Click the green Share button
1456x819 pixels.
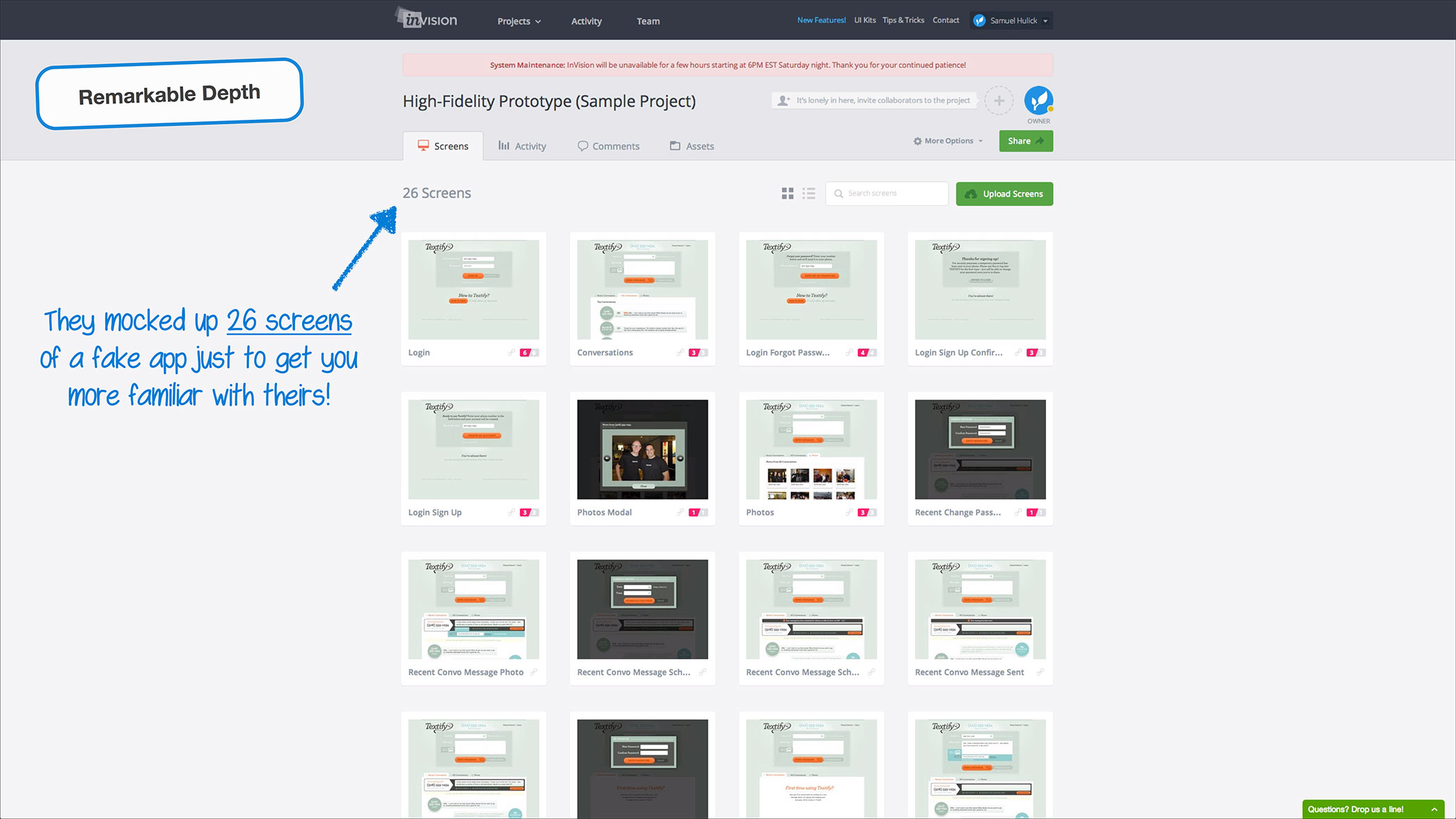pos(1026,141)
